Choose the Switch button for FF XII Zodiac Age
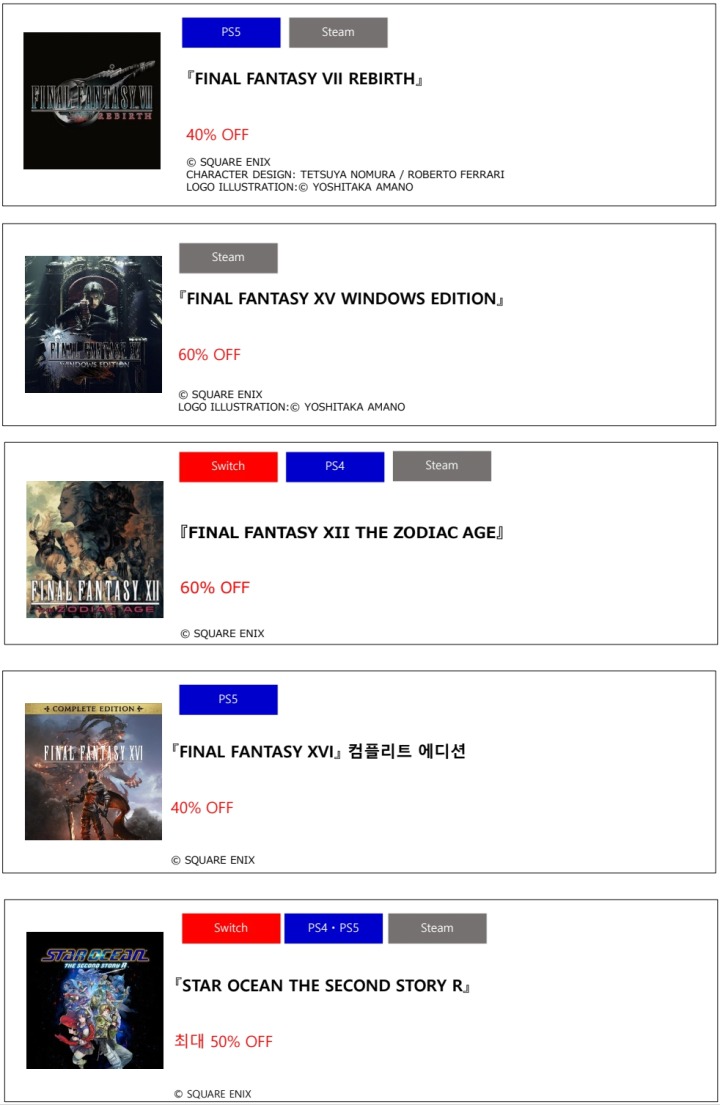This screenshot has height=1105, width=720. 228,466
